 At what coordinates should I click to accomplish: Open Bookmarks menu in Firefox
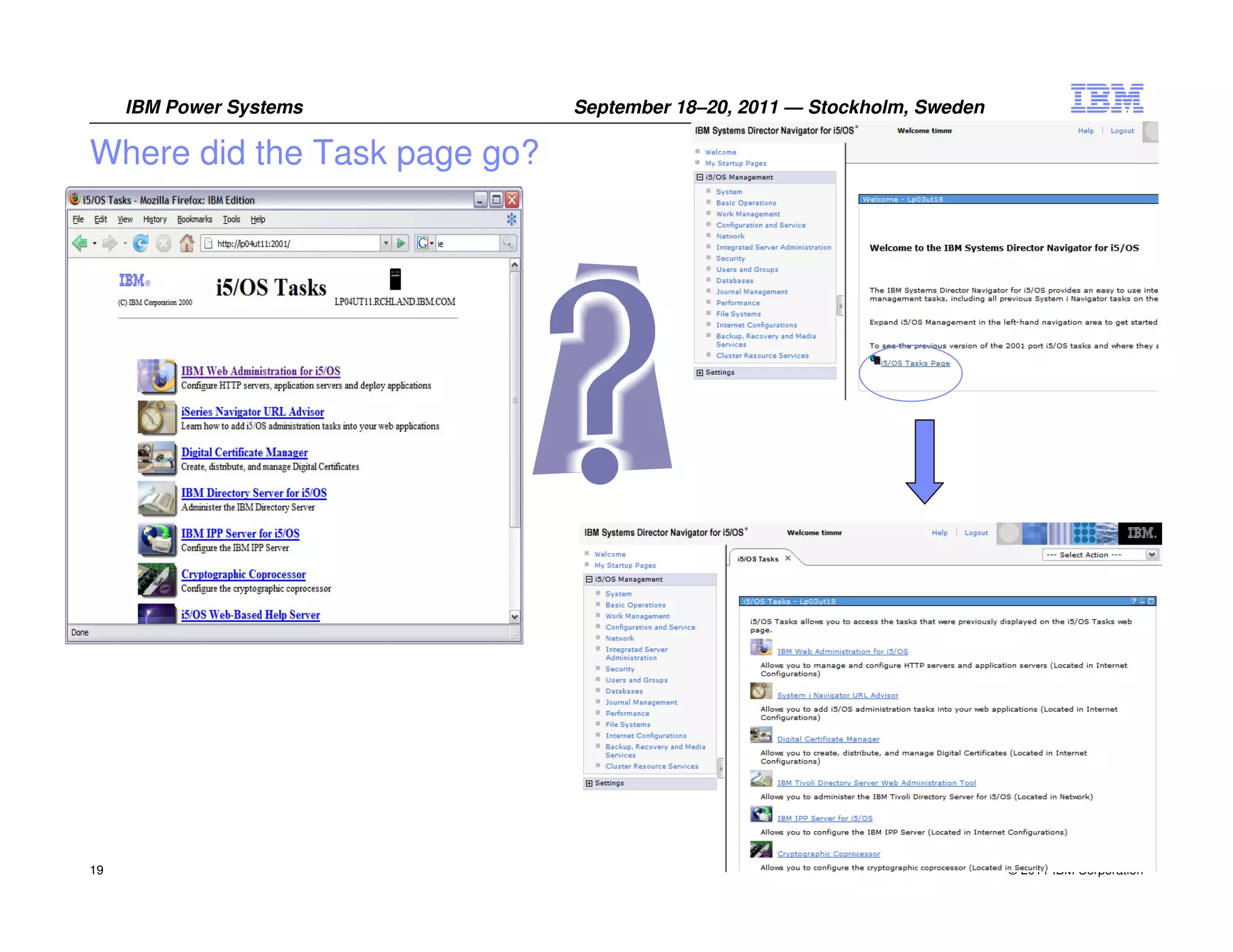(x=194, y=219)
